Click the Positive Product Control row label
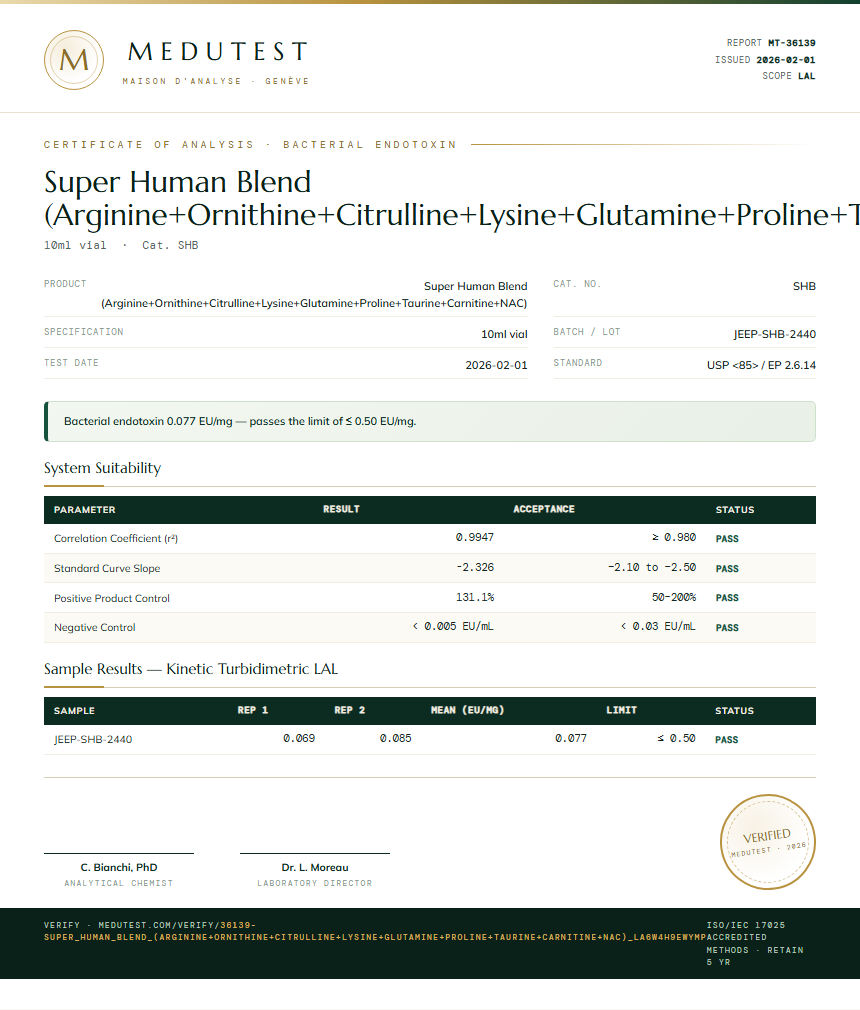Image resolution: width=860 pixels, height=1010 pixels. (x=112, y=598)
